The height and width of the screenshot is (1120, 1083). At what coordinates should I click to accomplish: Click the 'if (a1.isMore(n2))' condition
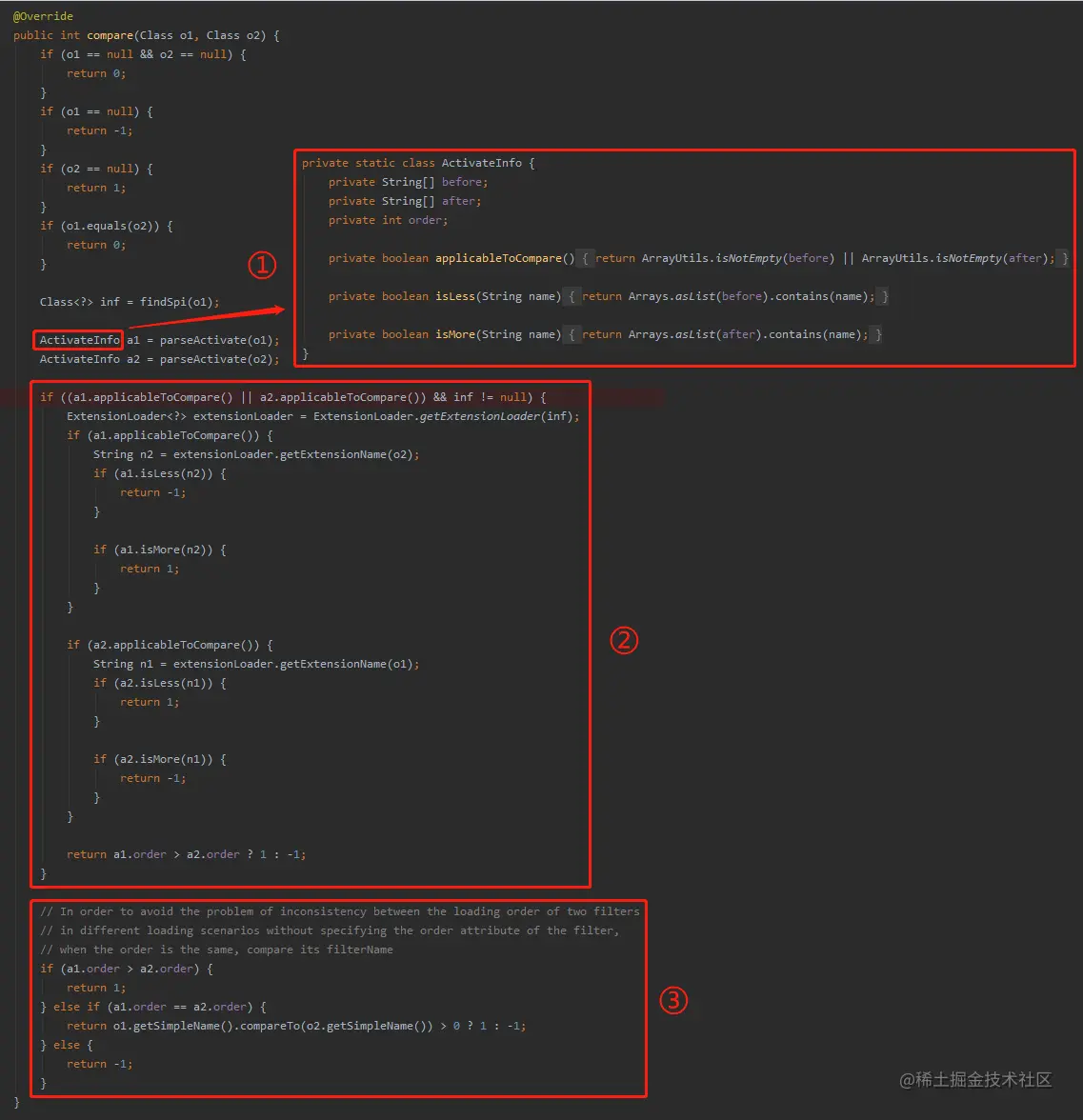[x=159, y=550]
